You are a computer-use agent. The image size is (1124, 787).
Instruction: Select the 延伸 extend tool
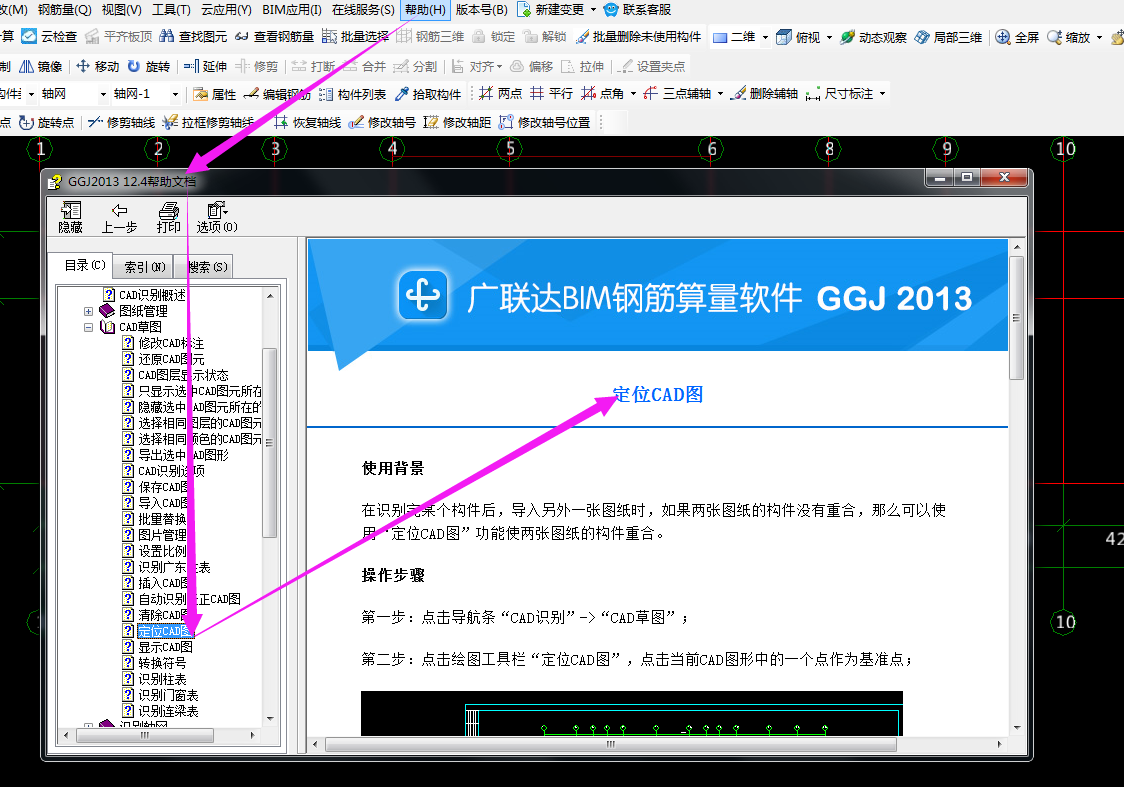pos(205,67)
